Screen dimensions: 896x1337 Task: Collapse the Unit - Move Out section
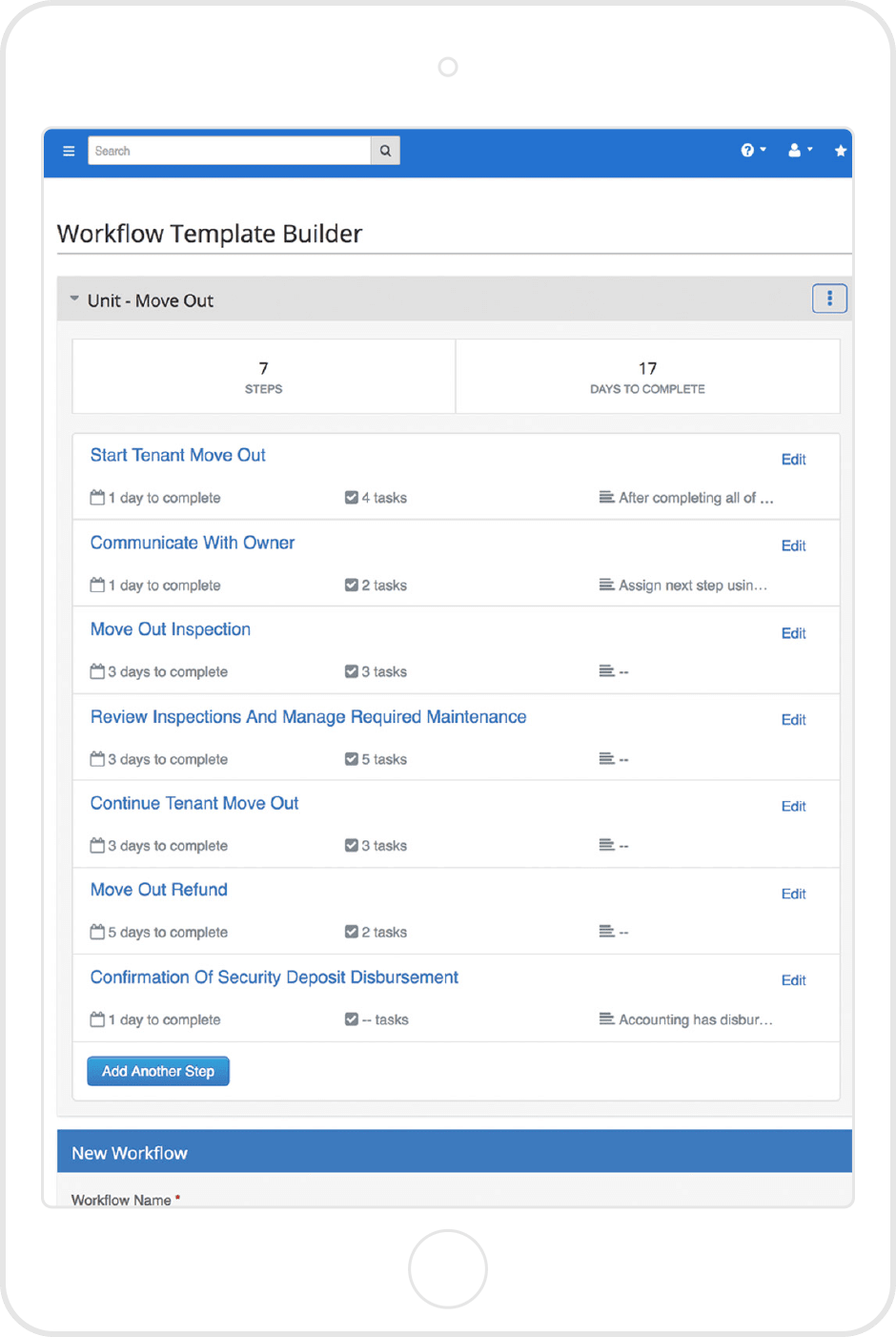click(x=73, y=298)
